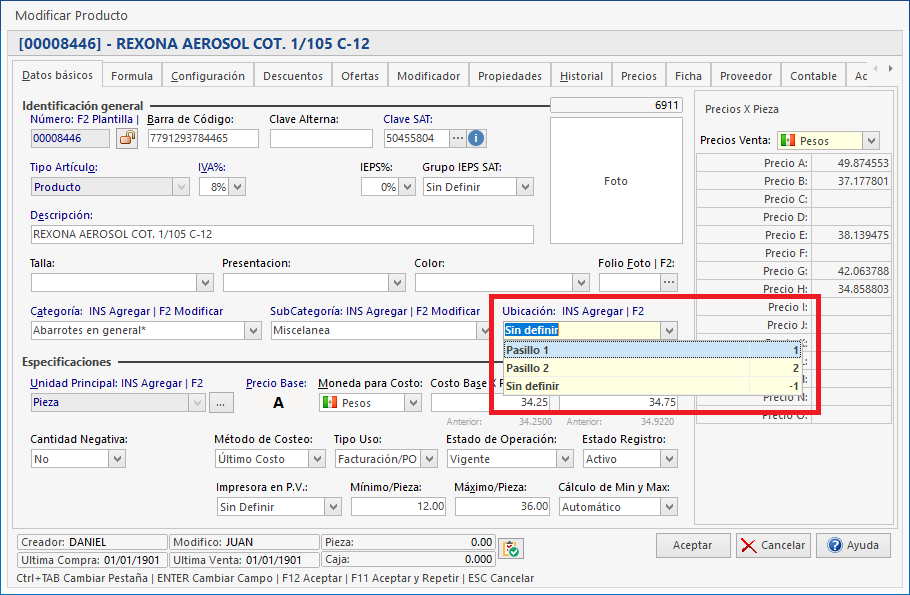Click the Aceptar button
Screen dimensions: 910x595
693,545
